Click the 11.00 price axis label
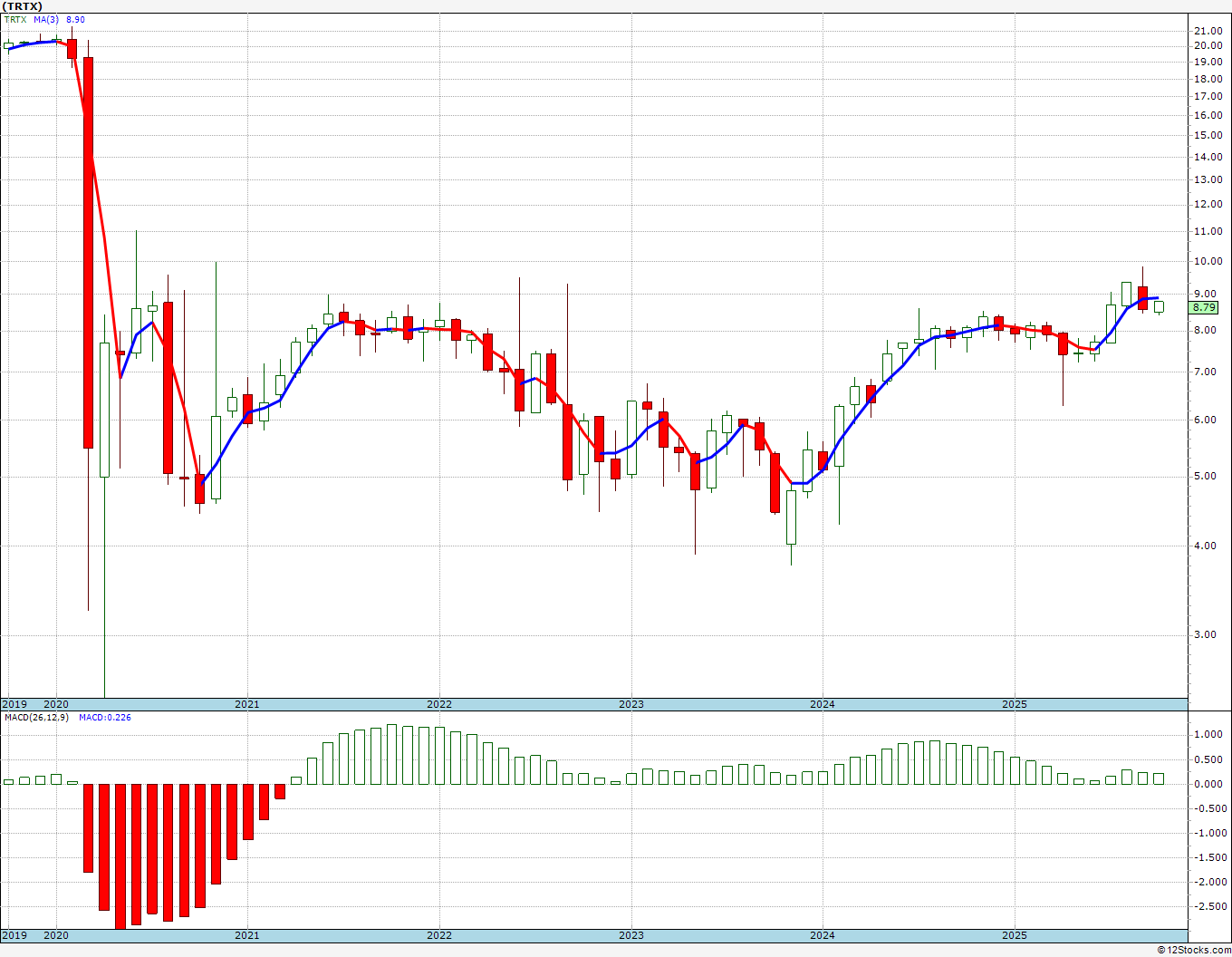This screenshot has height=957, width=1232. [x=1208, y=231]
